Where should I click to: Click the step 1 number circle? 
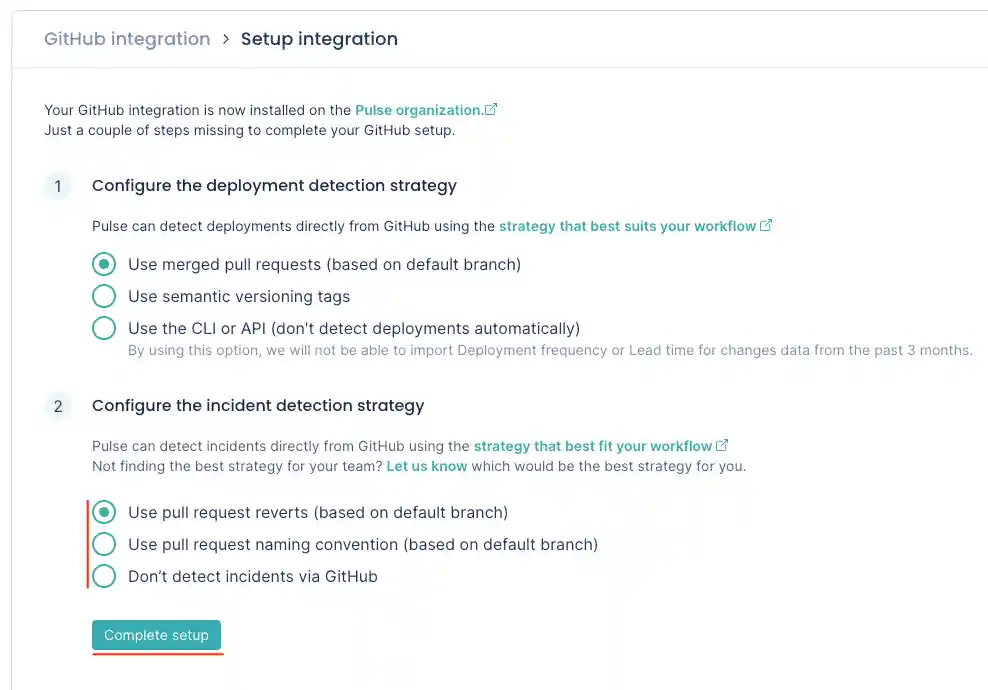coord(57,186)
